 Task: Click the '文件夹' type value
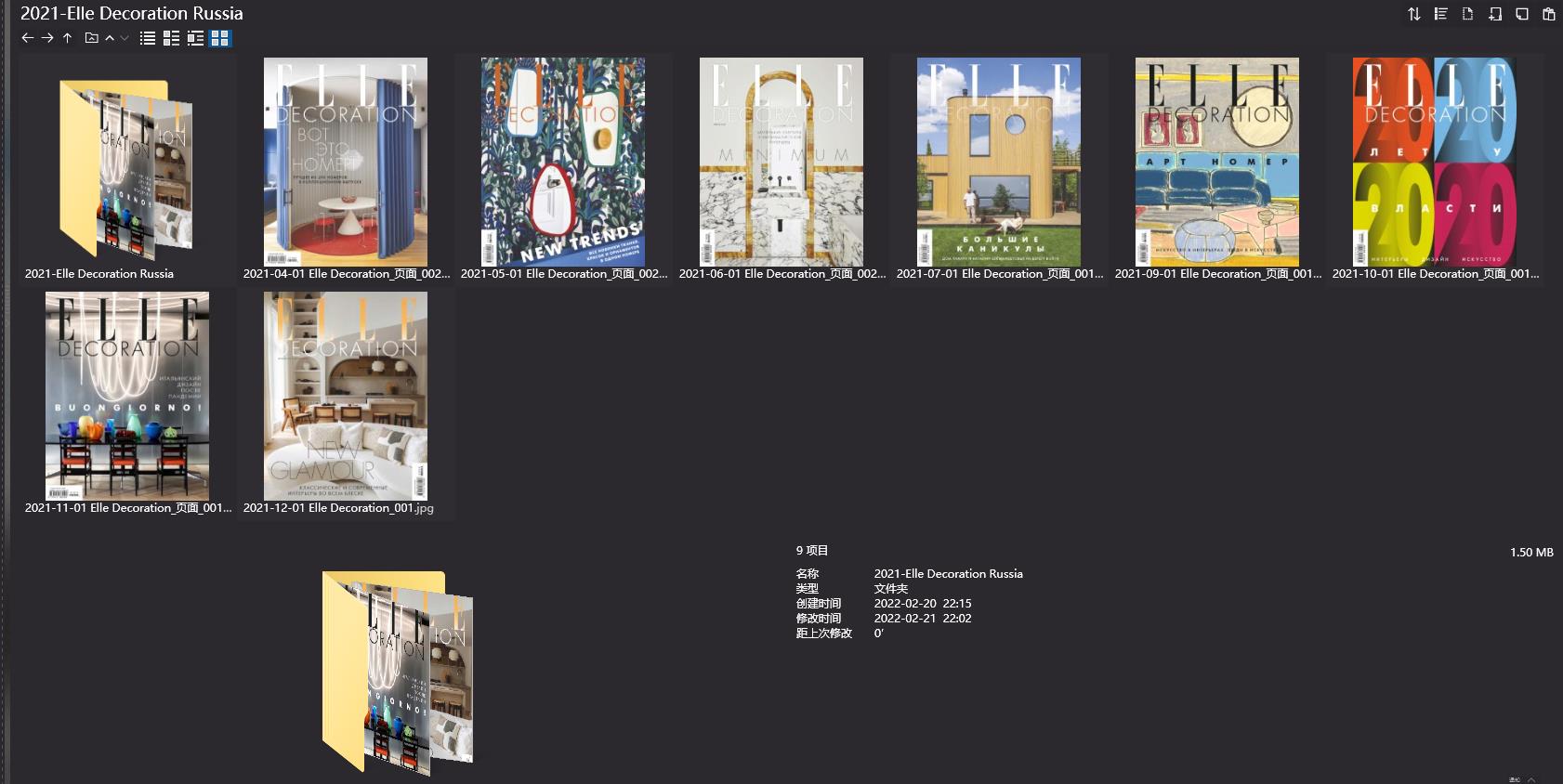pyautogui.click(x=891, y=589)
